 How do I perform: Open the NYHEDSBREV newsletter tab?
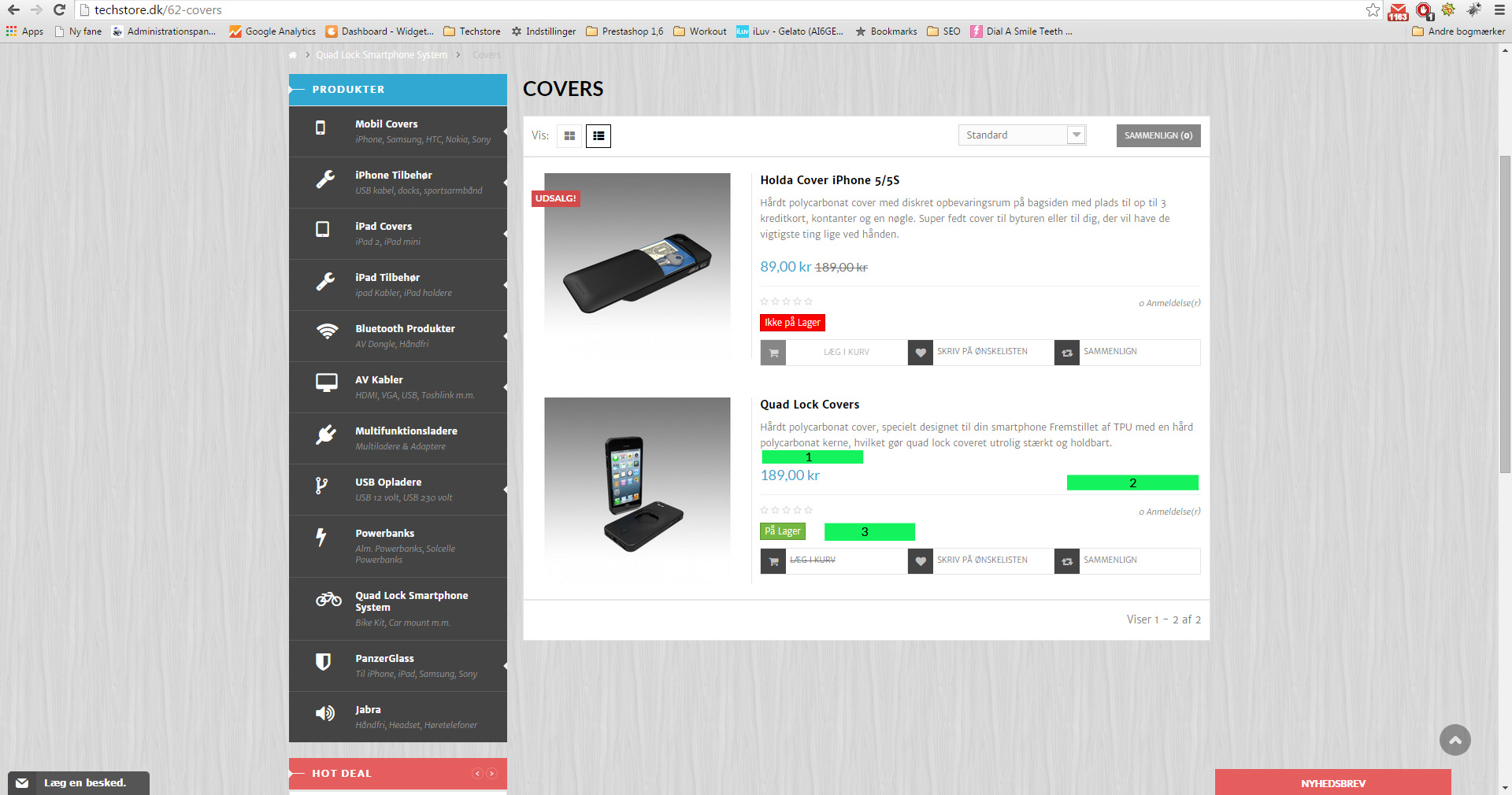[1333, 782]
